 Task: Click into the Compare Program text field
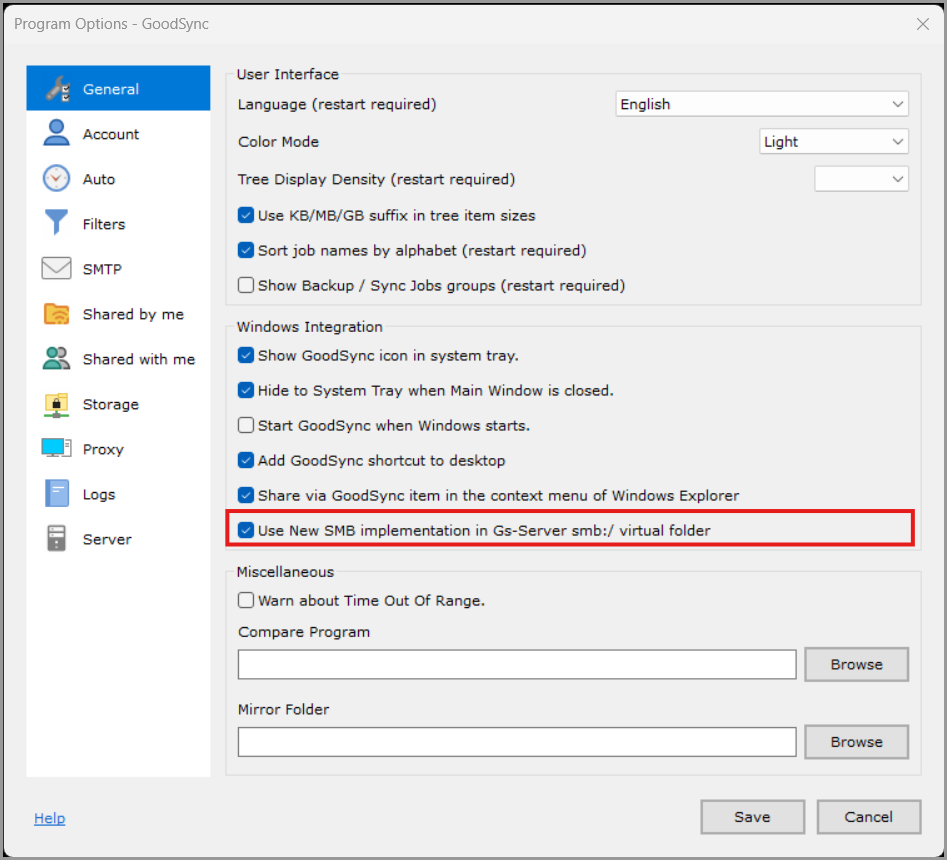(517, 664)
